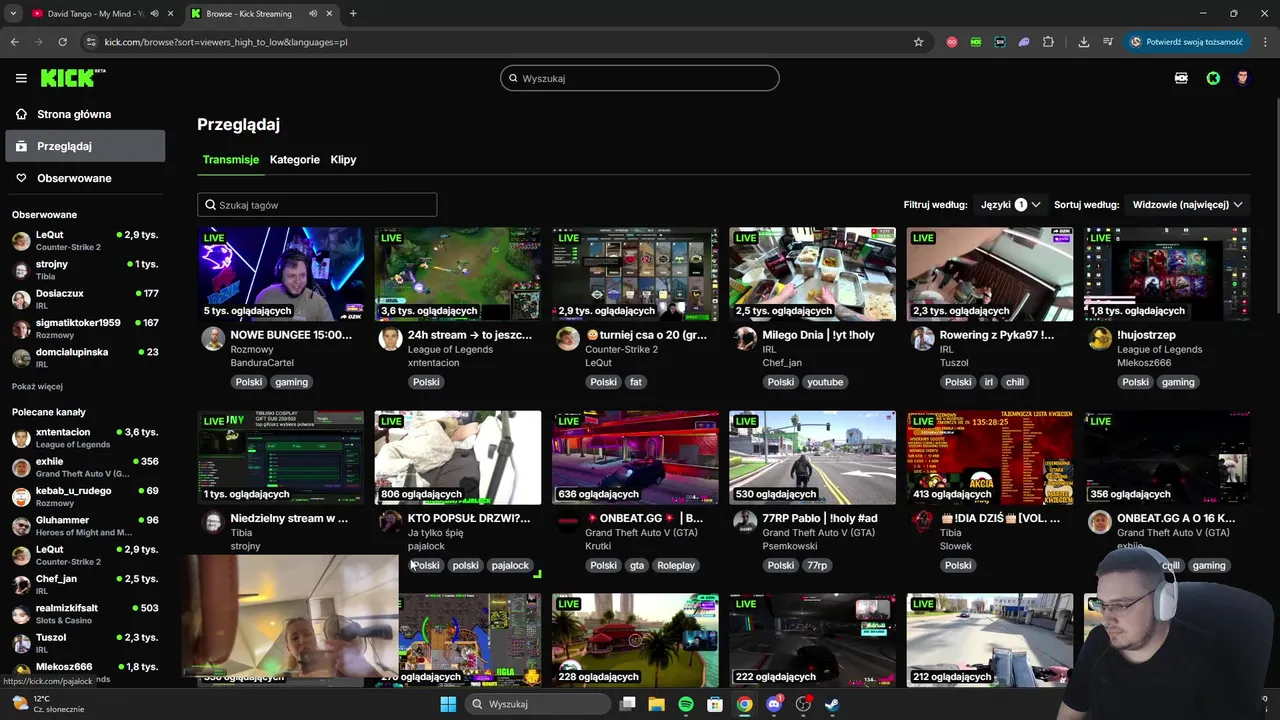
Task: Open the Miłego Dnia stream thumbnail
Action: click(812, 274)
